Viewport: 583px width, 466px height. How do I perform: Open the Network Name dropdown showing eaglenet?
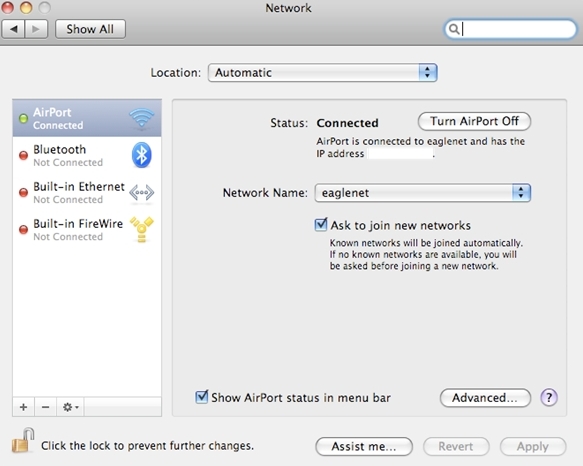click(423, 193)
